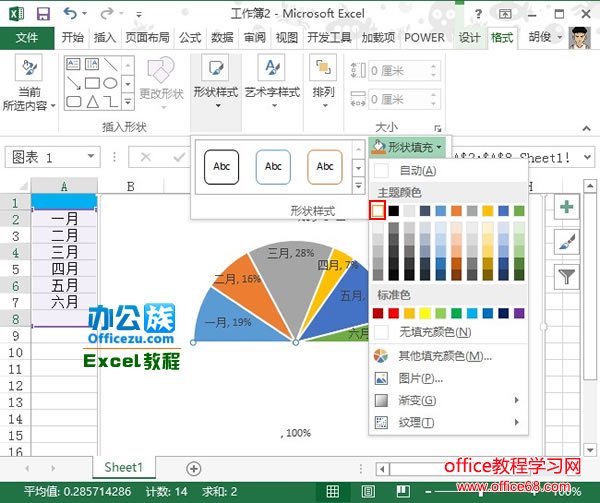Viewport: 600px width, 503px height.
Task: Switch to the 页面布局 tab
Action: coord(147,37)
